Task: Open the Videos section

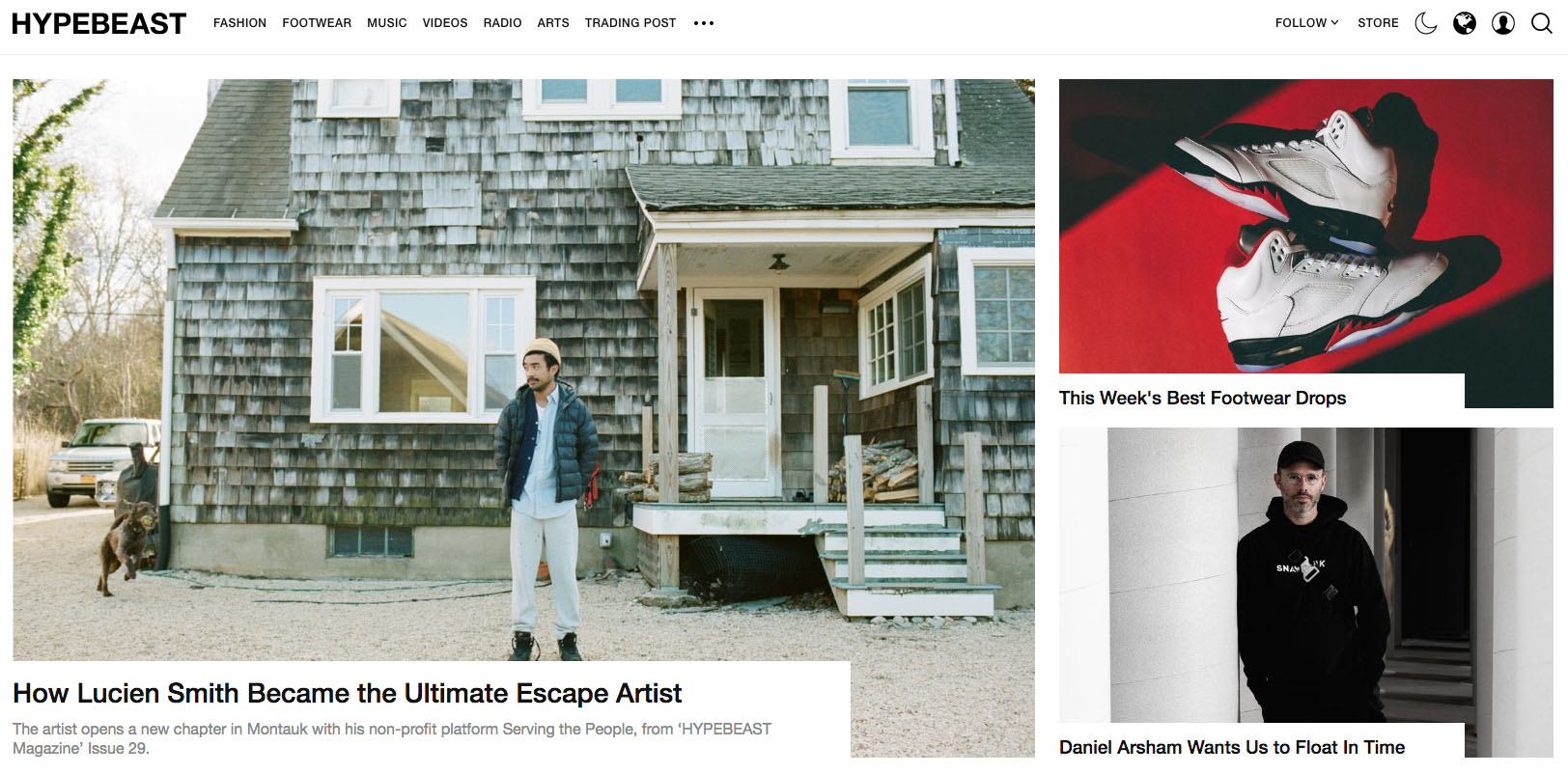Action: 445,22
